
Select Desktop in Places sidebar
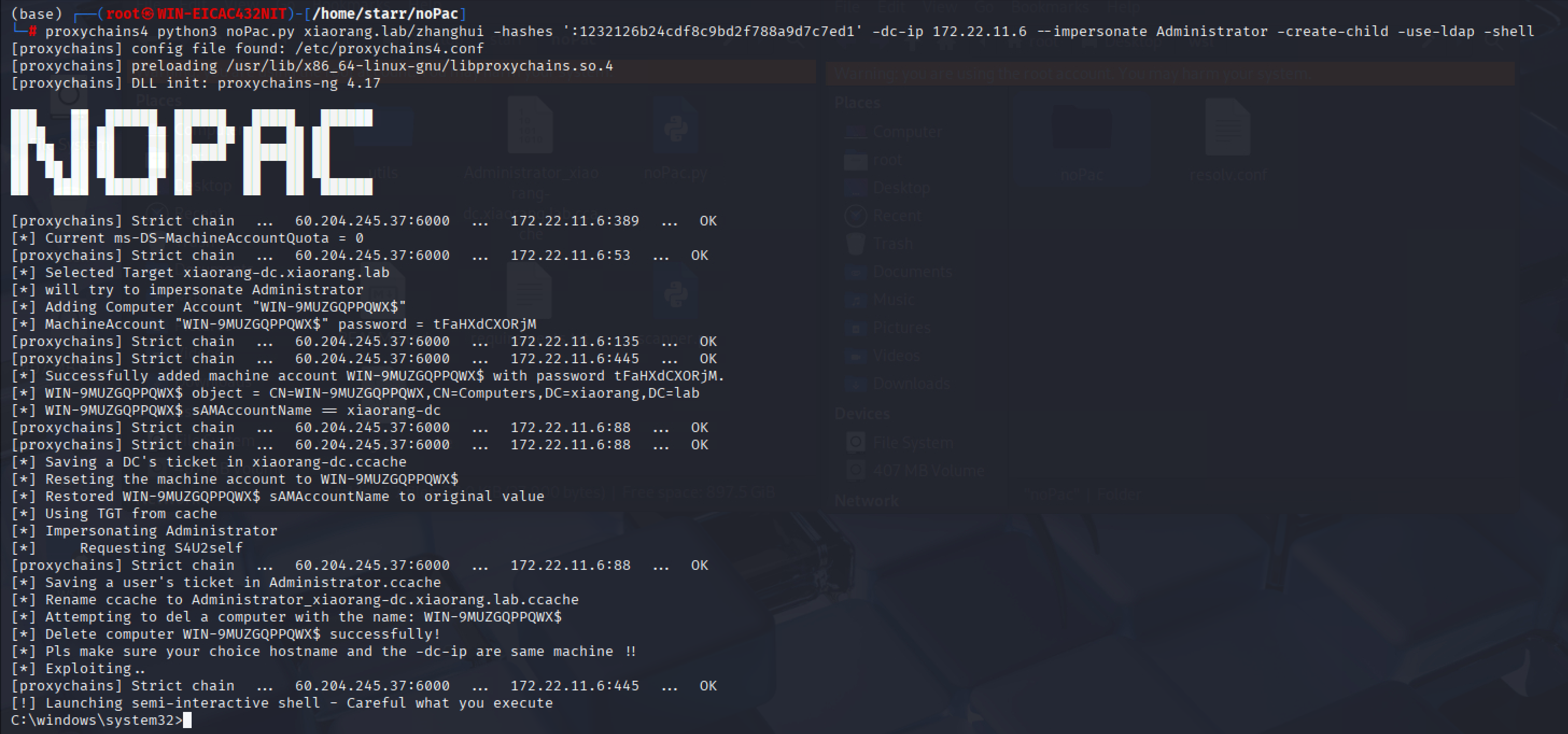(x=901, y=187)
